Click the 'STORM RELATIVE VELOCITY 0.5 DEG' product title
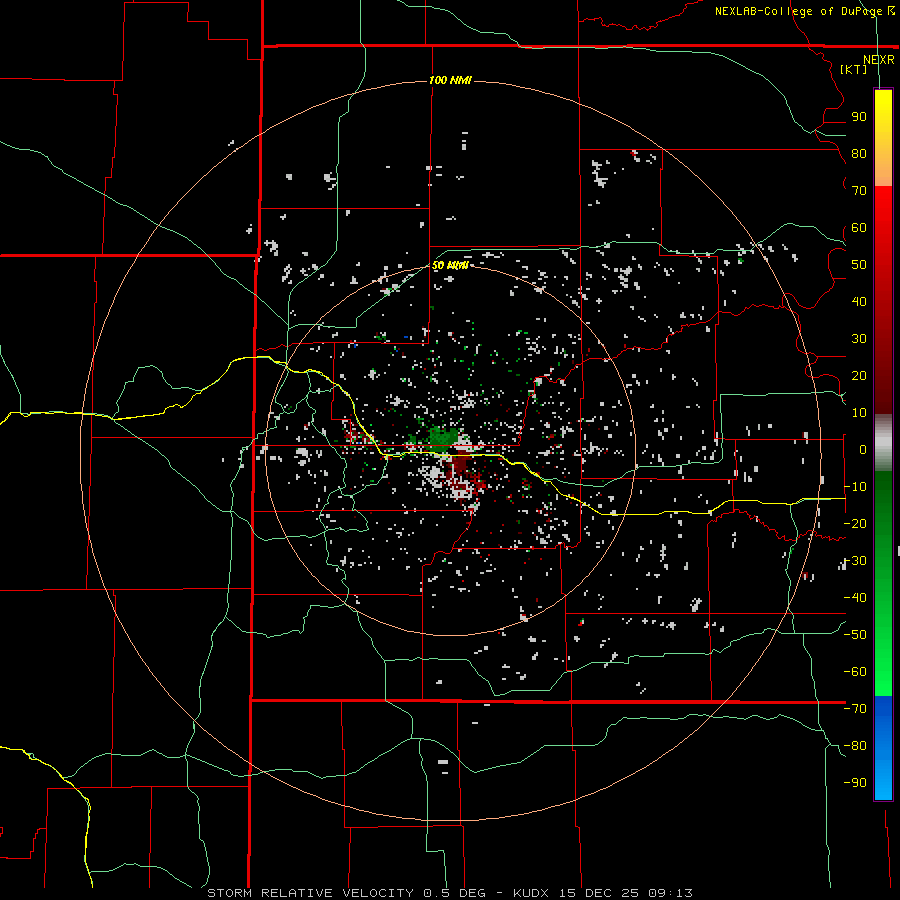This screenshot has height=900, width=900. click(x=346, y=893)
